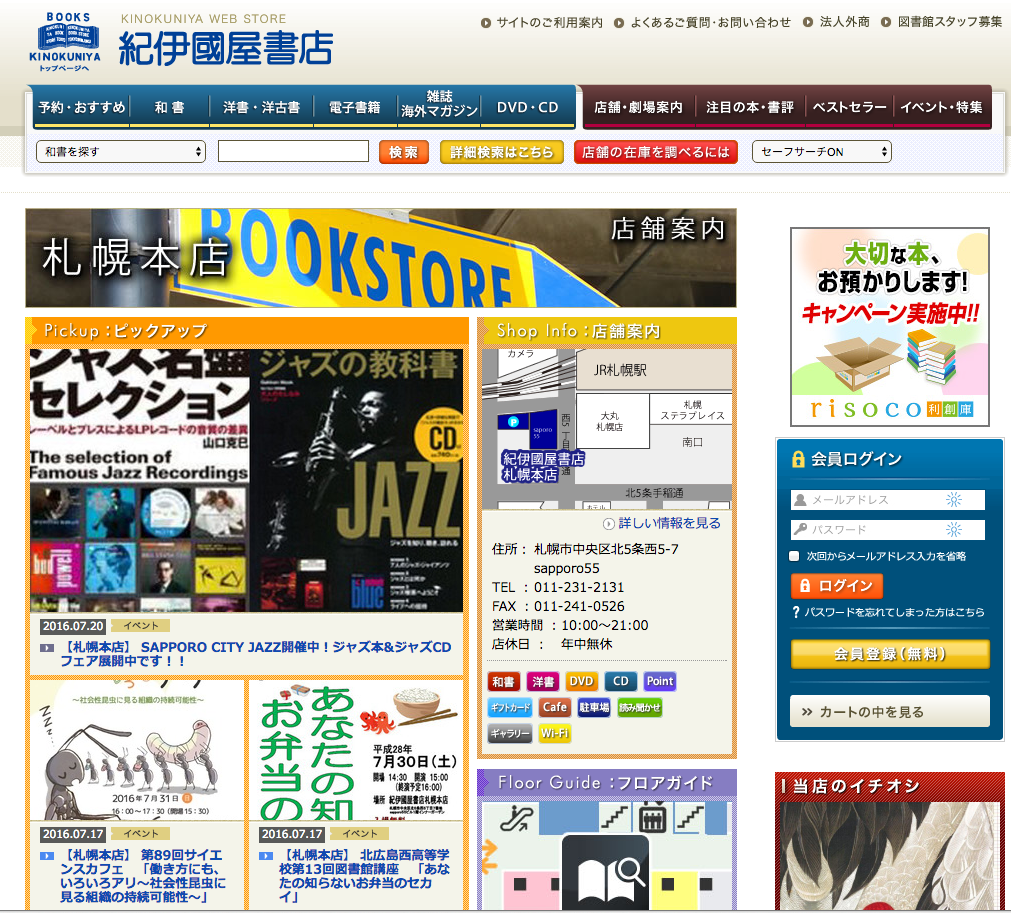Click the 駐車場 parking badge
Screen dimensions: 1011x913
[594, 707]
